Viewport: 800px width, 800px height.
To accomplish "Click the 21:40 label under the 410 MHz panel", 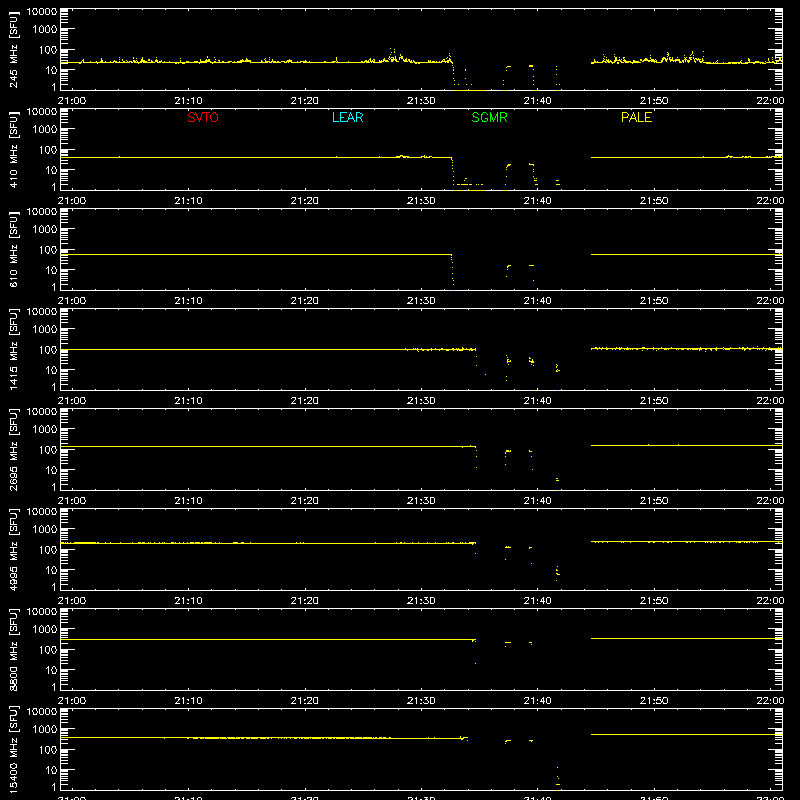I will [537, 201].
